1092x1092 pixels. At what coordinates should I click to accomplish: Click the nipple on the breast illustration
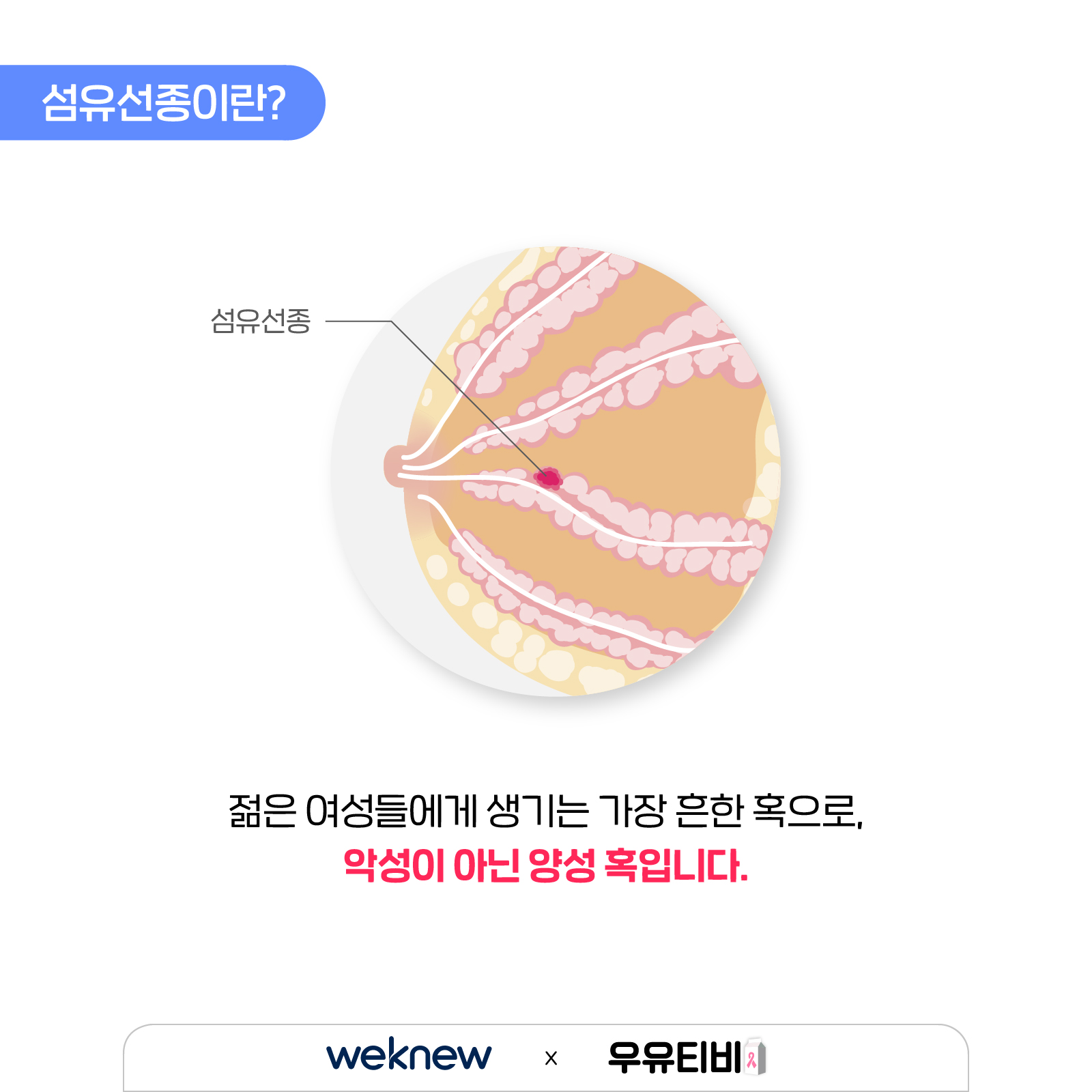pyautogui.click(x=393, y=466)
